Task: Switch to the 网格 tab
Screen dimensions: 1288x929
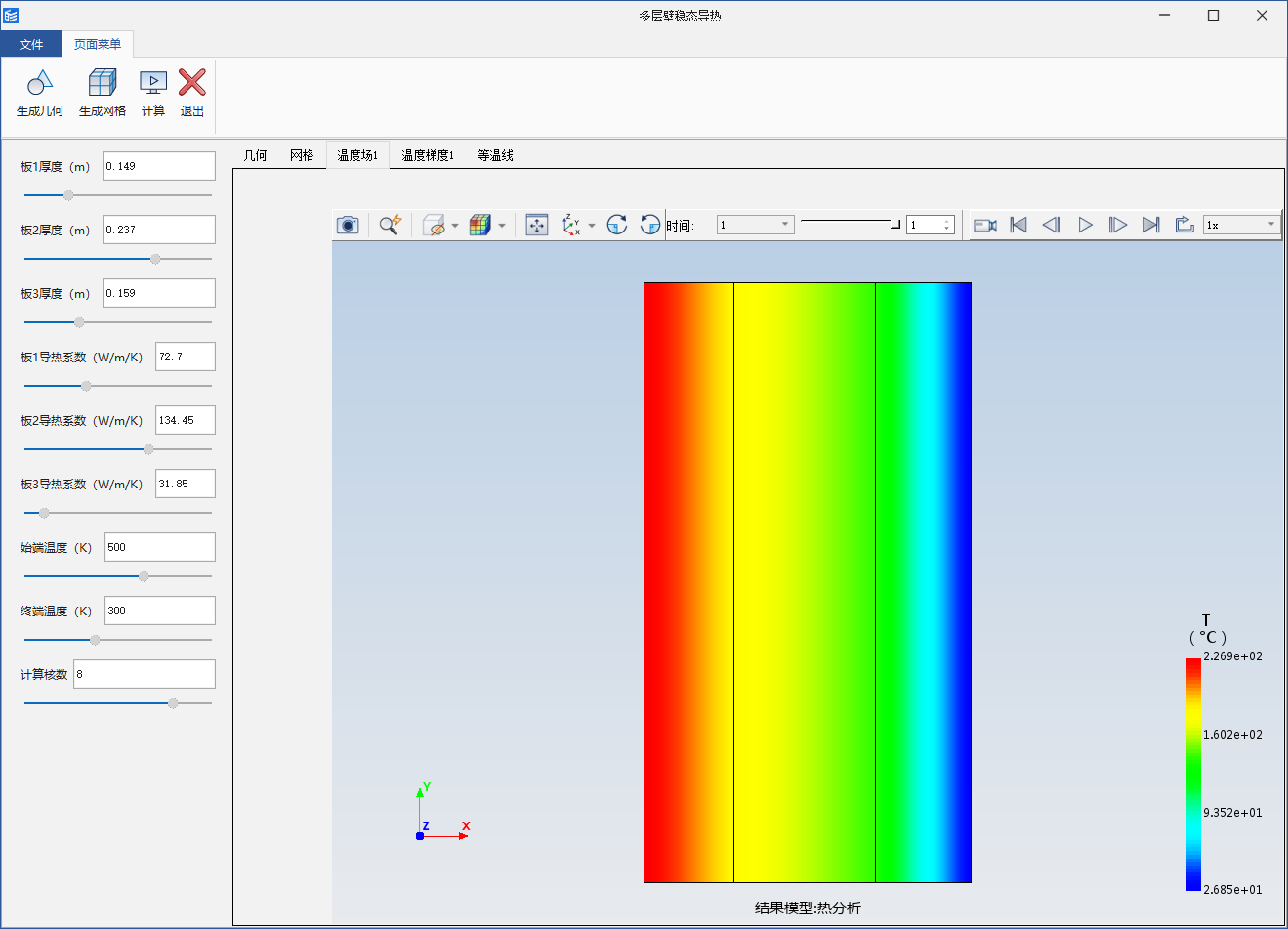Action: click(303, 155)
